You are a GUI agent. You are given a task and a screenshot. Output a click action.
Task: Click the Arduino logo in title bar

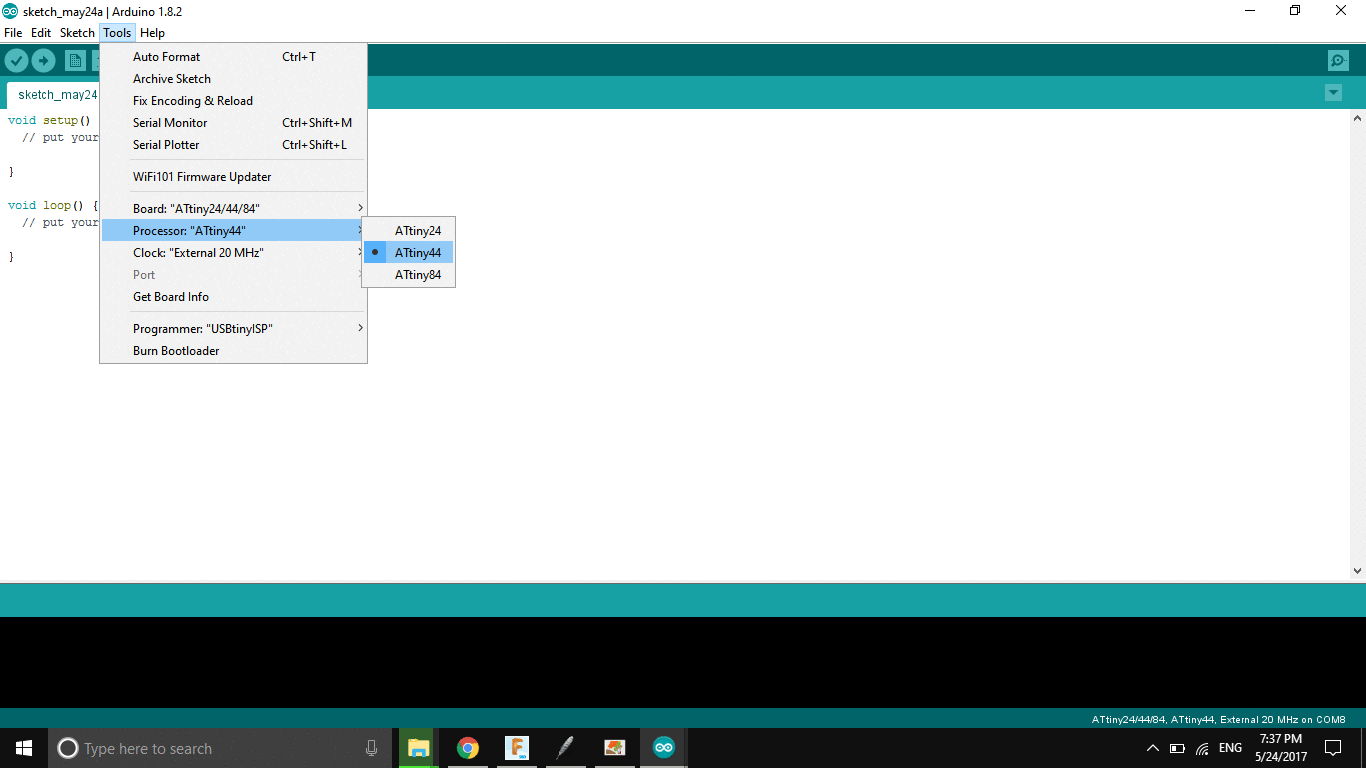click(10, 11)
